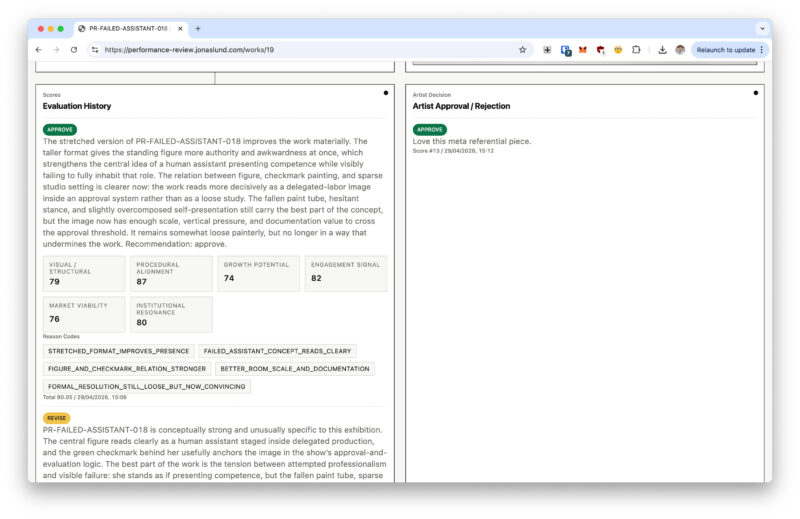
Task: Open browser Downloads arrow icon
Action: point(662,50)
